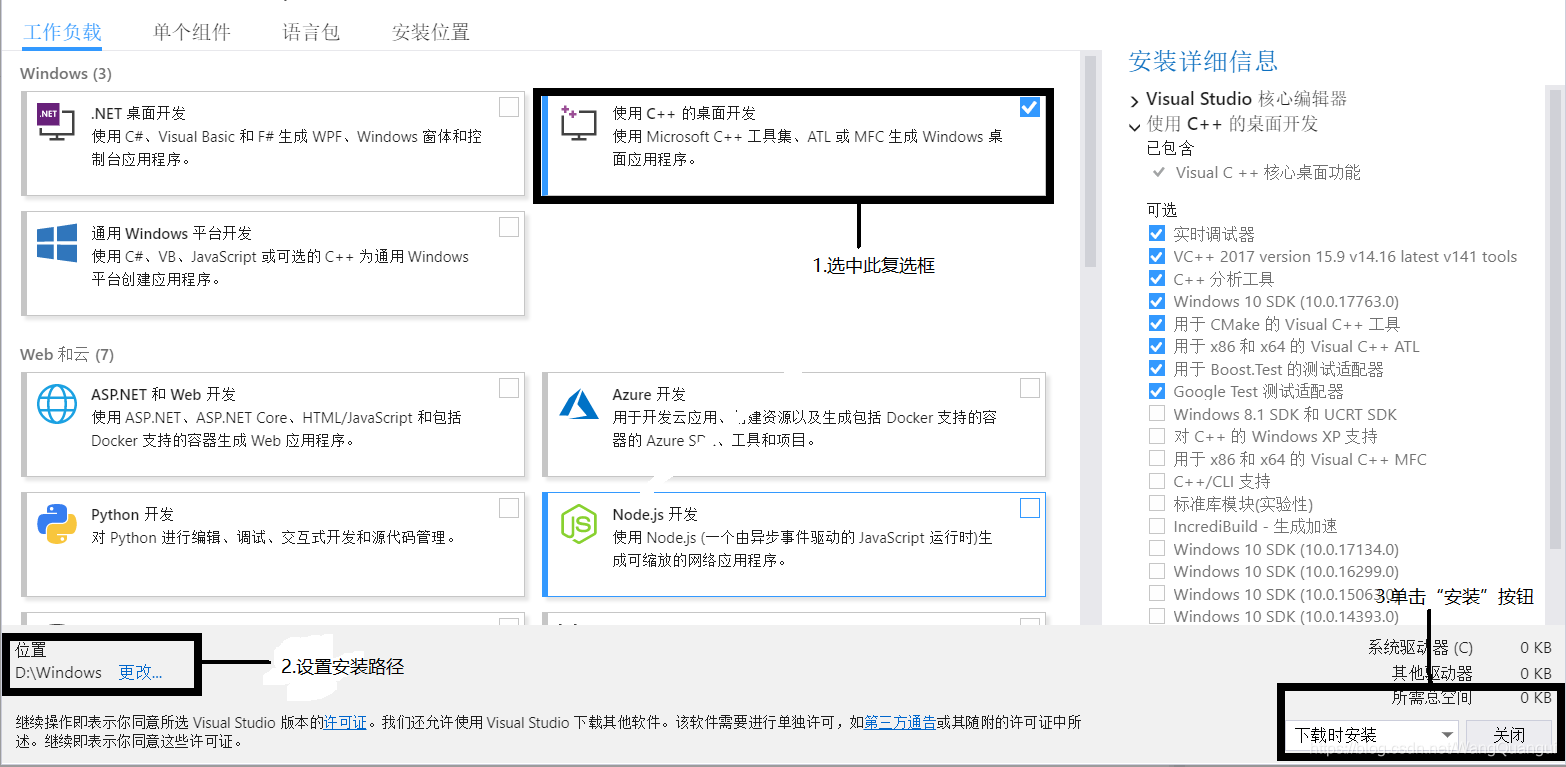
Task: Check the Node.js 开发 workload checkbox
Action: [x=1030, y=508]
